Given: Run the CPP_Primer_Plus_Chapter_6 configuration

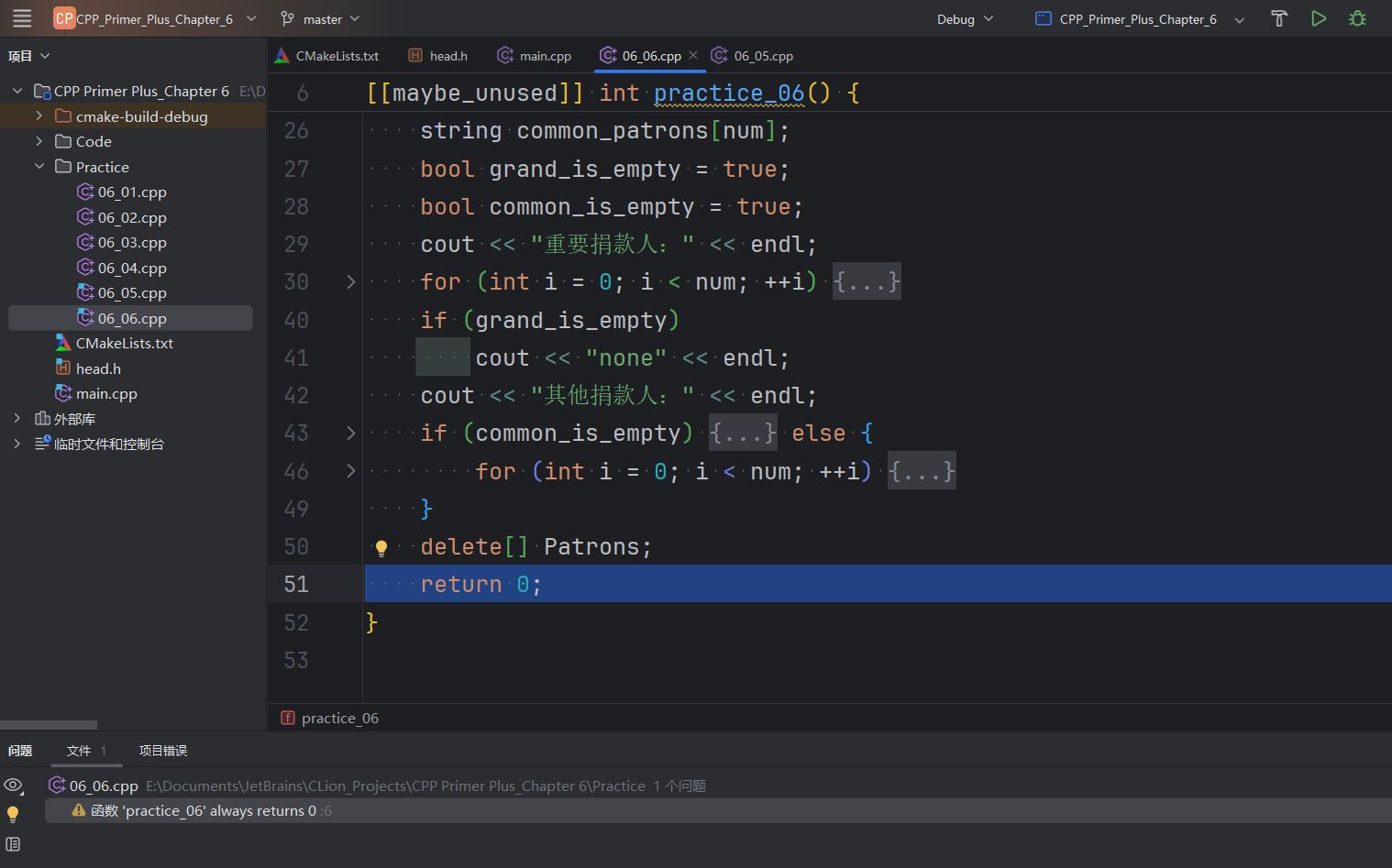Looking at the screenshot, I should tap(1319, 18).
